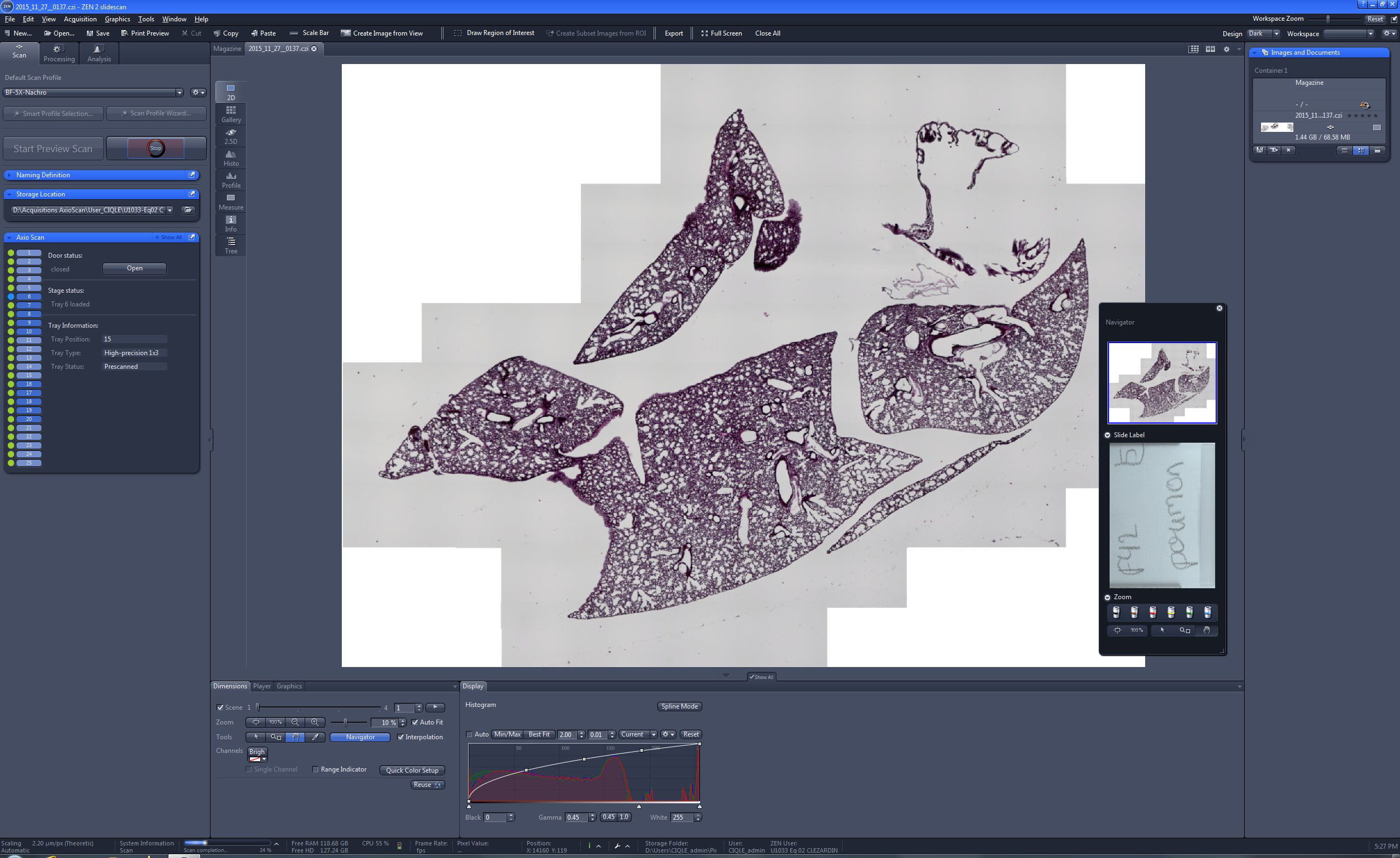Switch to the Processing tab
Image resolution: width=1400 pixels, height=858 pixels.
click(59, 54)
